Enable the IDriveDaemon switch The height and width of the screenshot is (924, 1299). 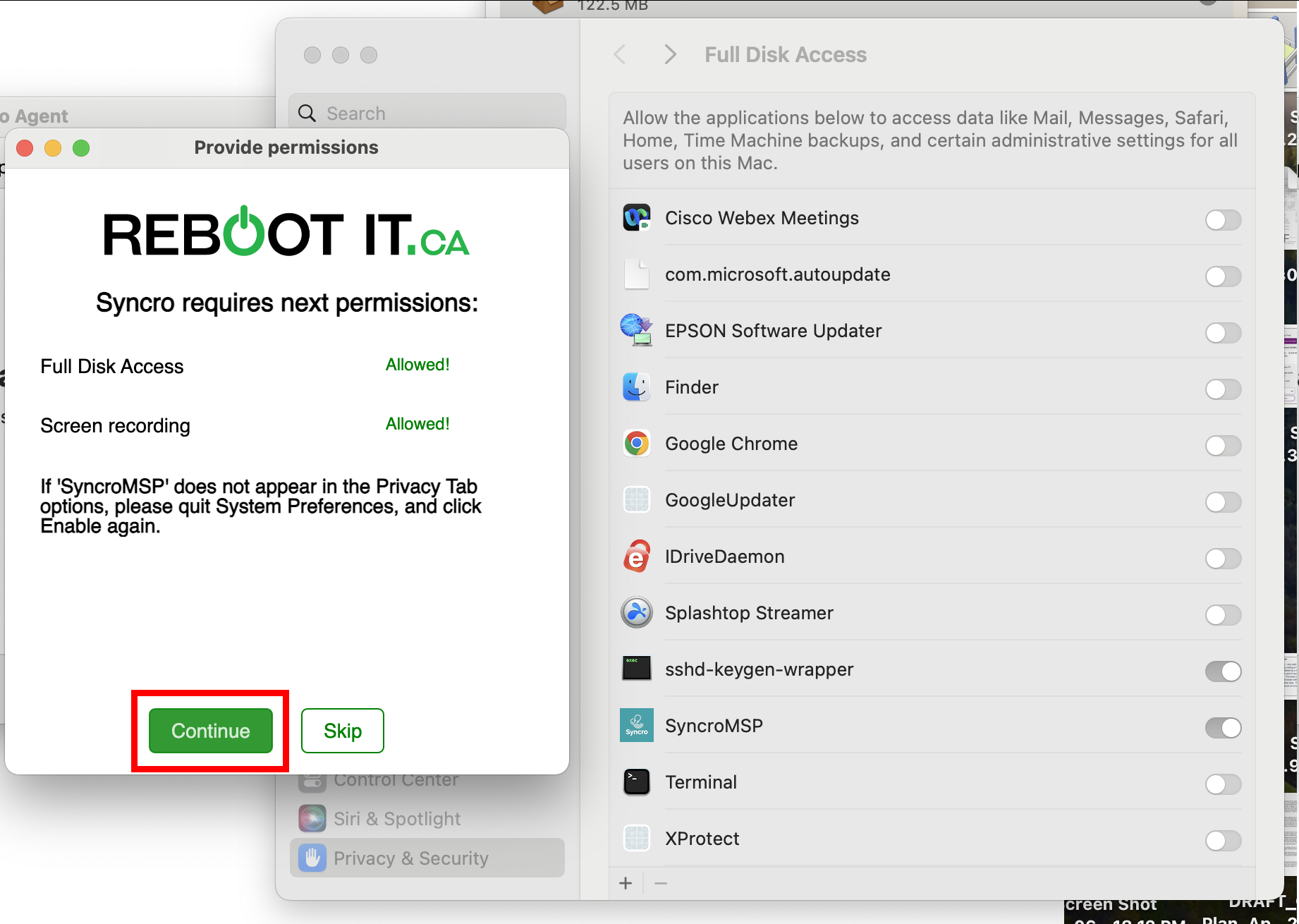pos(1223,558)
